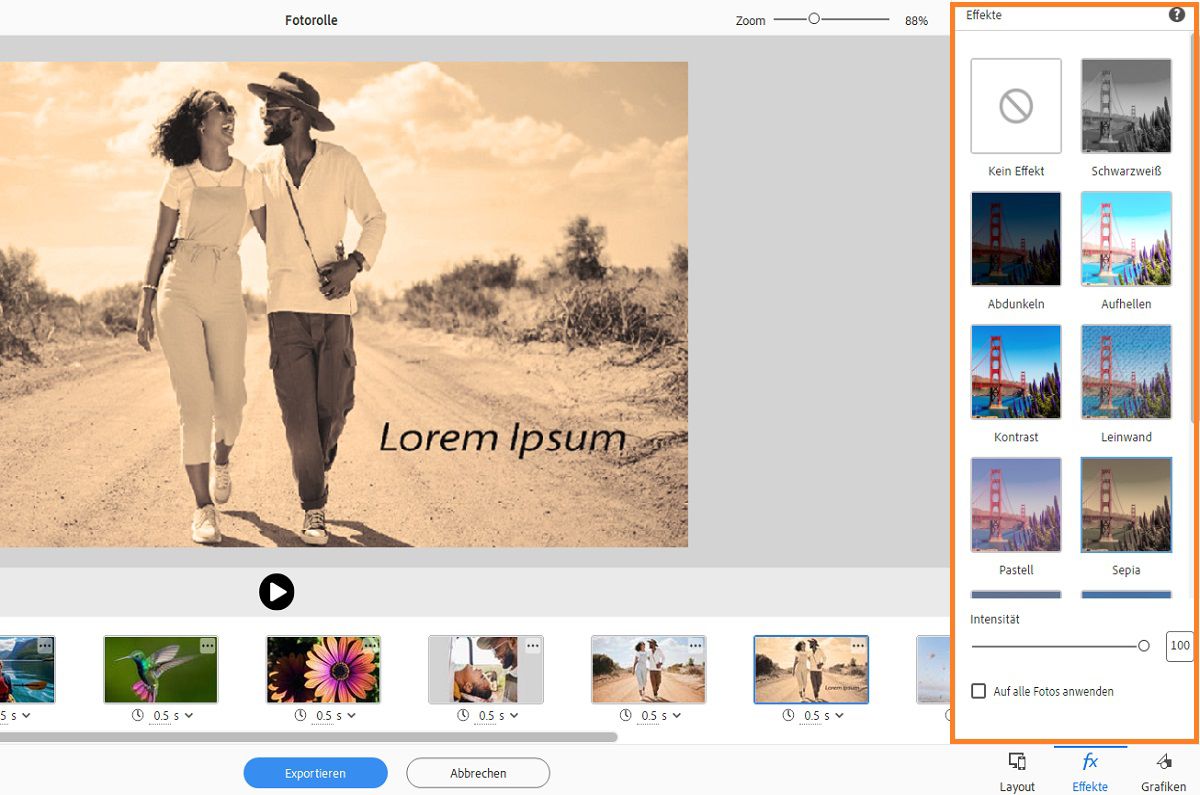This screenshot has height=795, width=1200.
Task: Play the Fotorolle slideshow preview
Action: click(277, 591)
